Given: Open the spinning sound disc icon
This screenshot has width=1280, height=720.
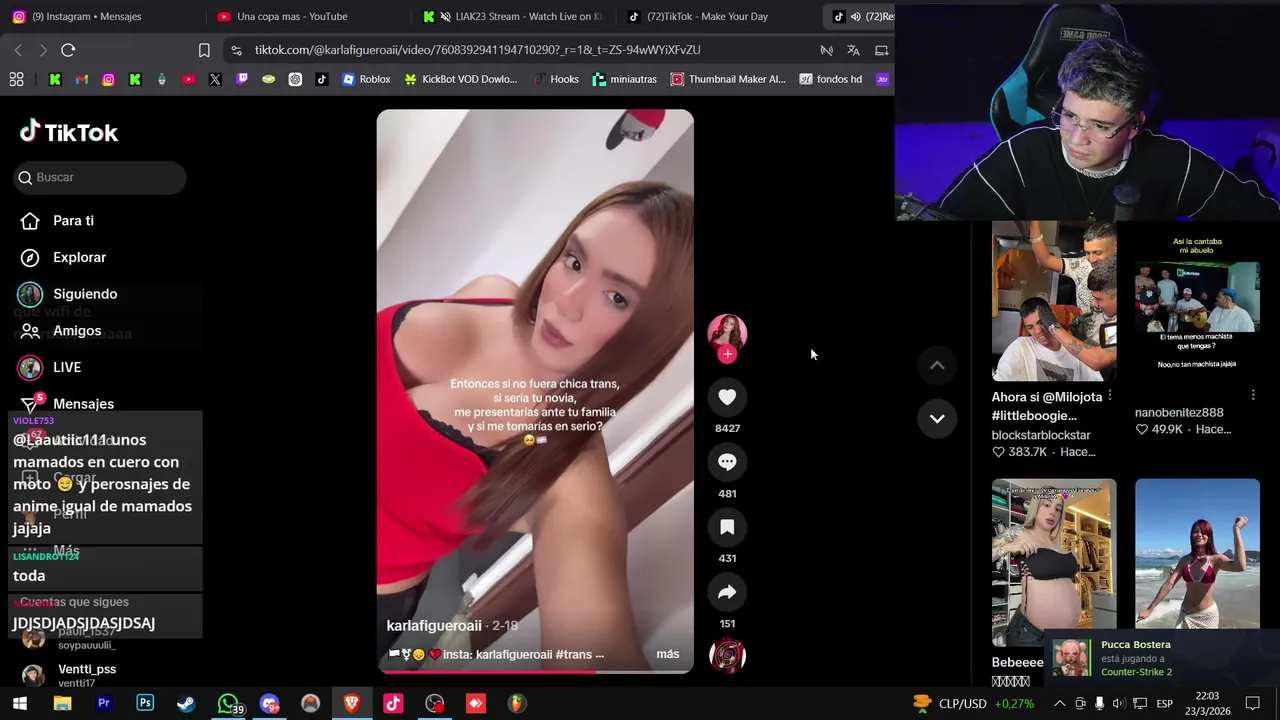Looking at the screenshot, I should 727,655.
